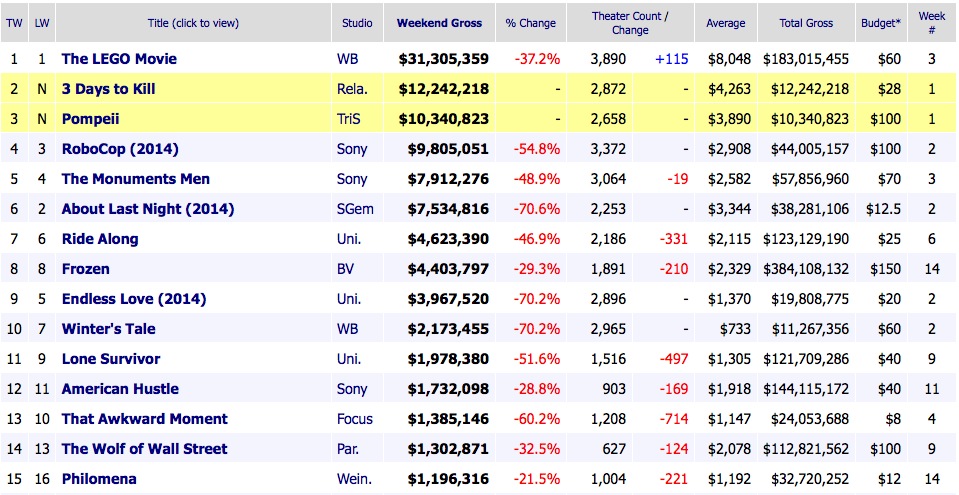The height and width of the screenshot is (495, 959).
Task: Open the Lone Survivor link
Action: point(111,359)
